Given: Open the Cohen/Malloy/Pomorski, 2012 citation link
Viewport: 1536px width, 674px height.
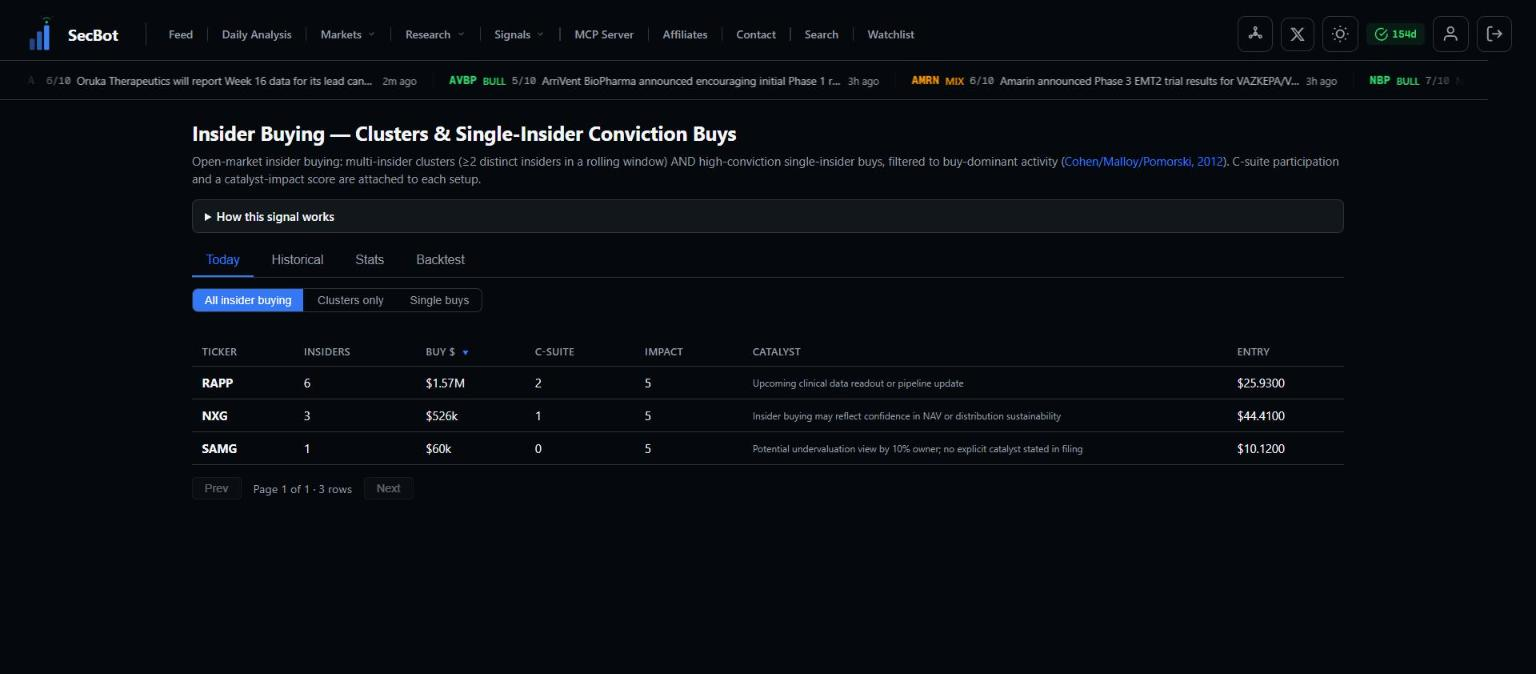Looking at the screenshot, I should point(1143,161).
